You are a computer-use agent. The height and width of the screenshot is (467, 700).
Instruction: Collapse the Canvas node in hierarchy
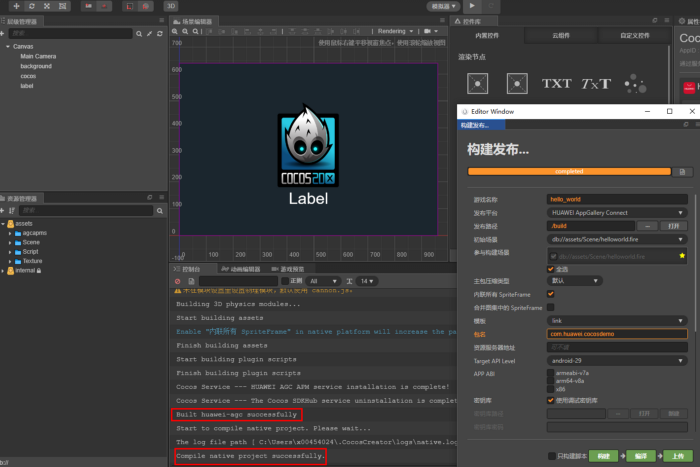click(x=8, y=46)
